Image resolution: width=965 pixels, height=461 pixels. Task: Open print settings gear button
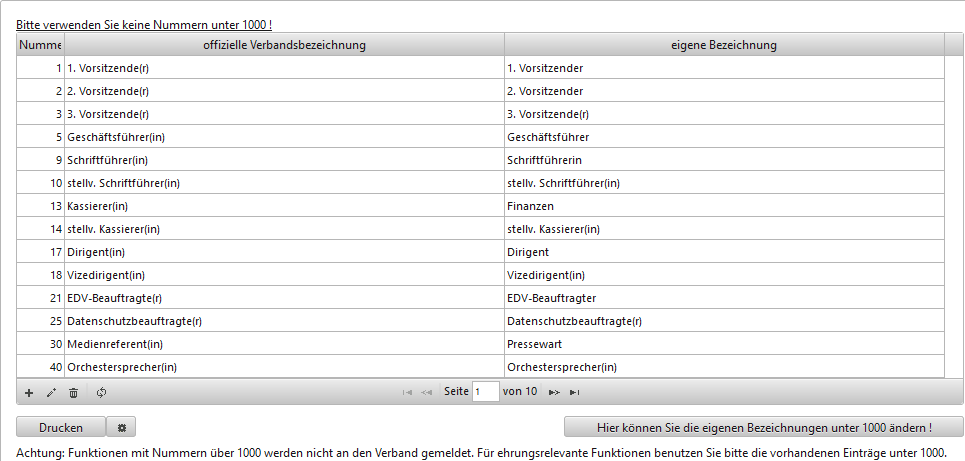pyautogui.click(x=121, y=427)
